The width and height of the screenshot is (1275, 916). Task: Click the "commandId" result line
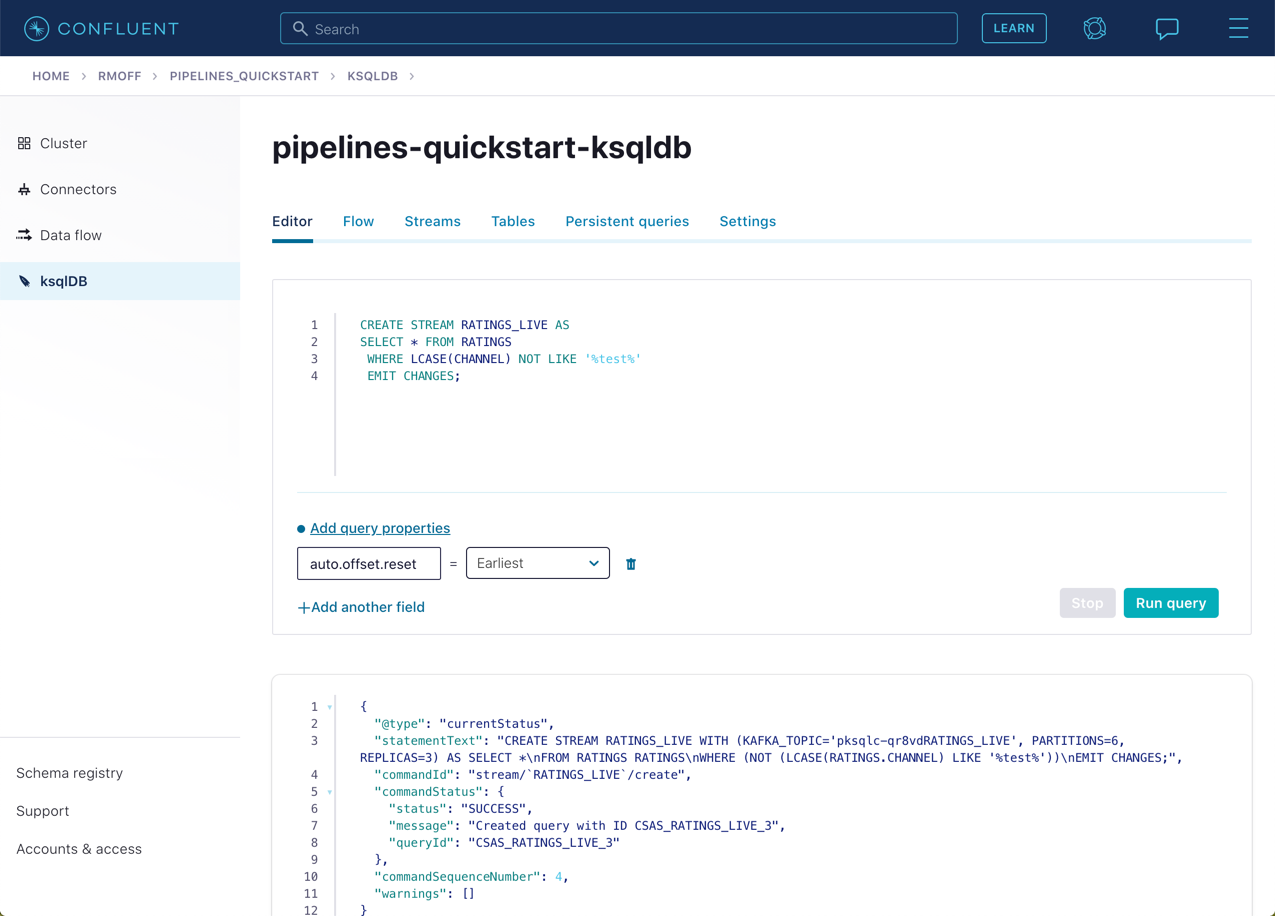pyautogui.click(x=533, y=775)
